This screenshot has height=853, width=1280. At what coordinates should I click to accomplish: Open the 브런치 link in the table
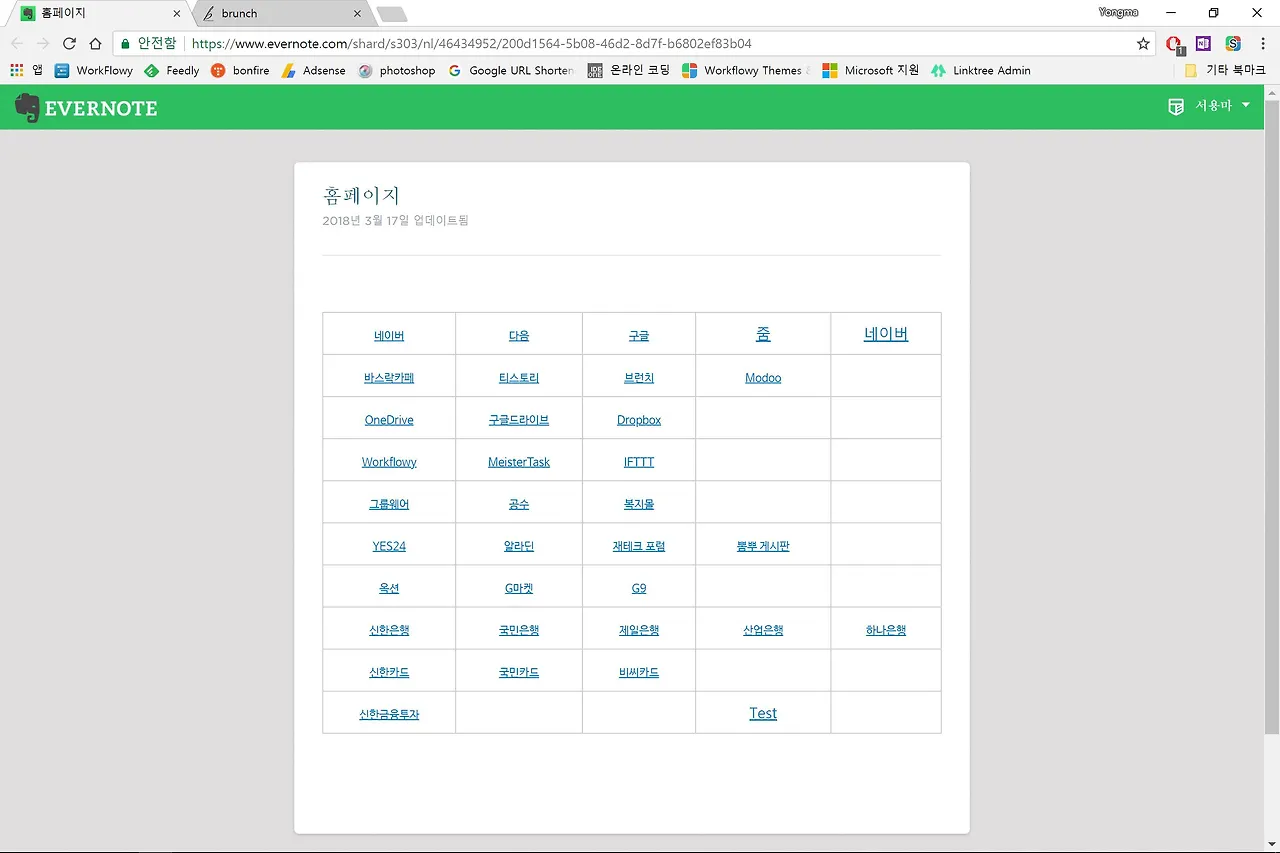tap(639, 378)
